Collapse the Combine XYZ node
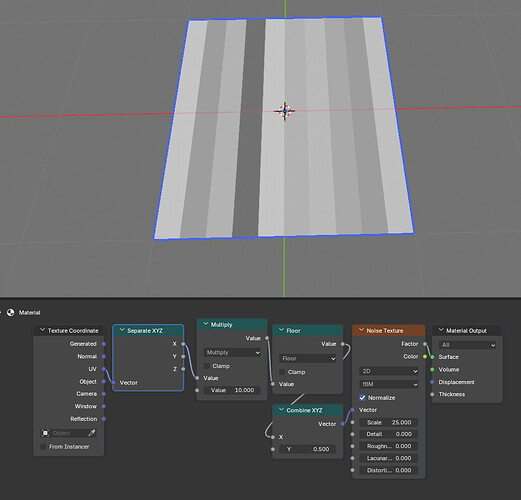 pyautogui.click(x=281, y=410)
